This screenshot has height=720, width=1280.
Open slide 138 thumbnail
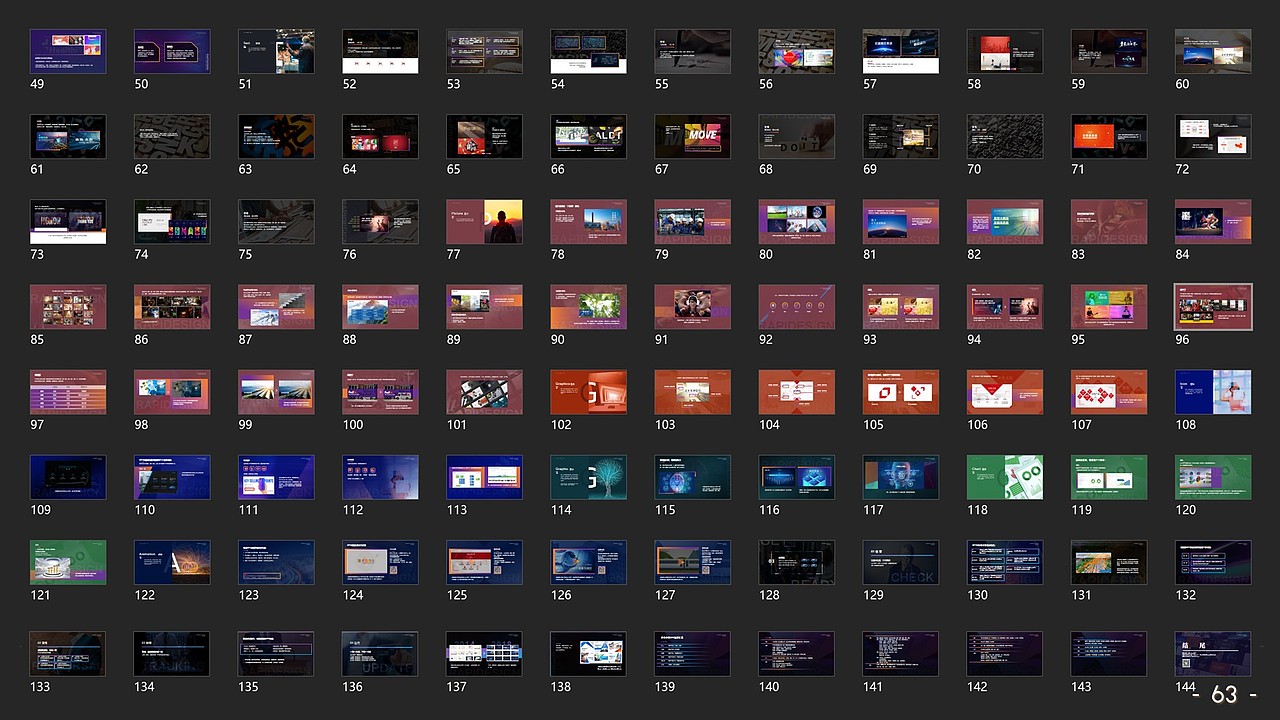pos(588,653)
